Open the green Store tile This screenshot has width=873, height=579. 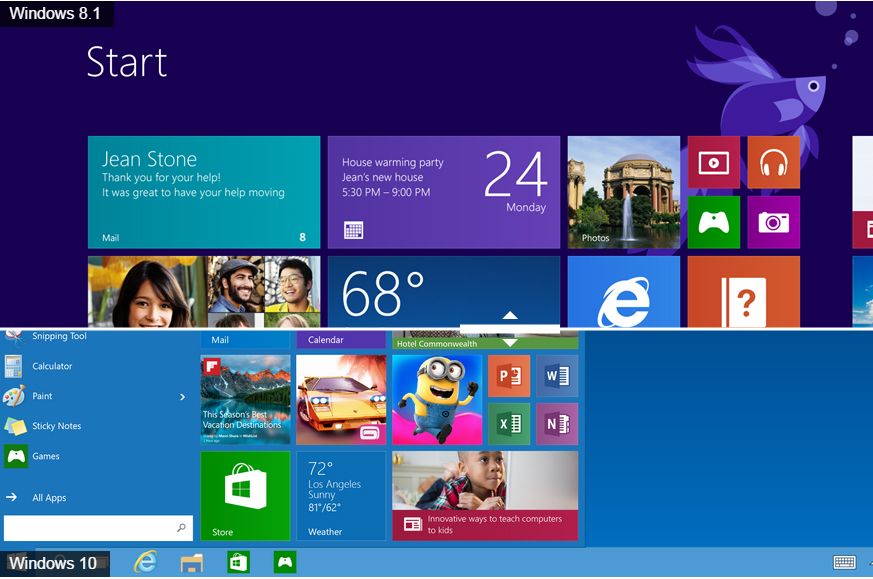[246, 495]
